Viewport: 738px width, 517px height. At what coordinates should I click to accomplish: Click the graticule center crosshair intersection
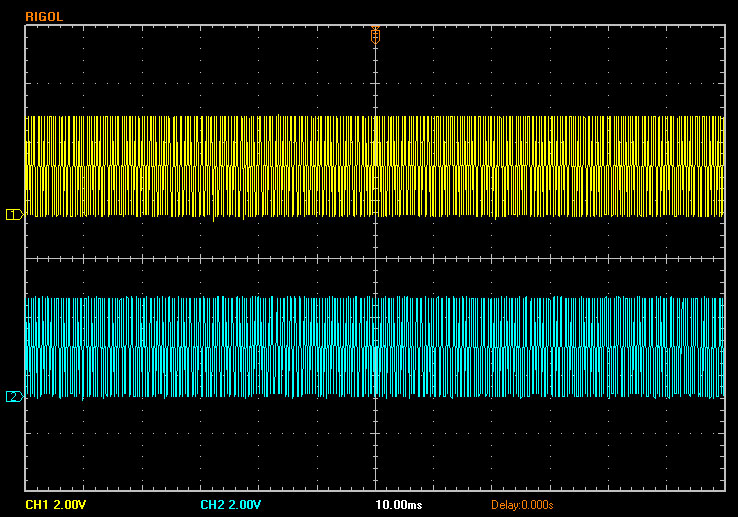[375, 258]
